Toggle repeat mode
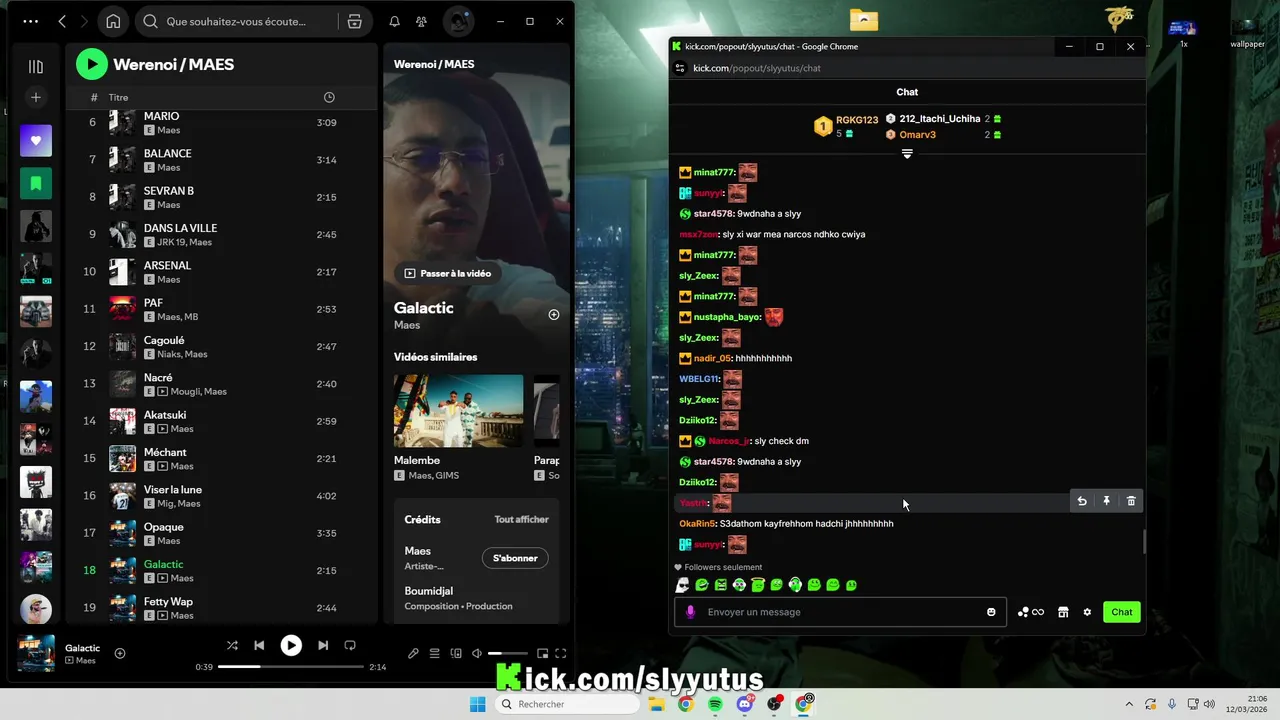The height and width of the screenshot is (720, 1280). click(x=350, y=646)
